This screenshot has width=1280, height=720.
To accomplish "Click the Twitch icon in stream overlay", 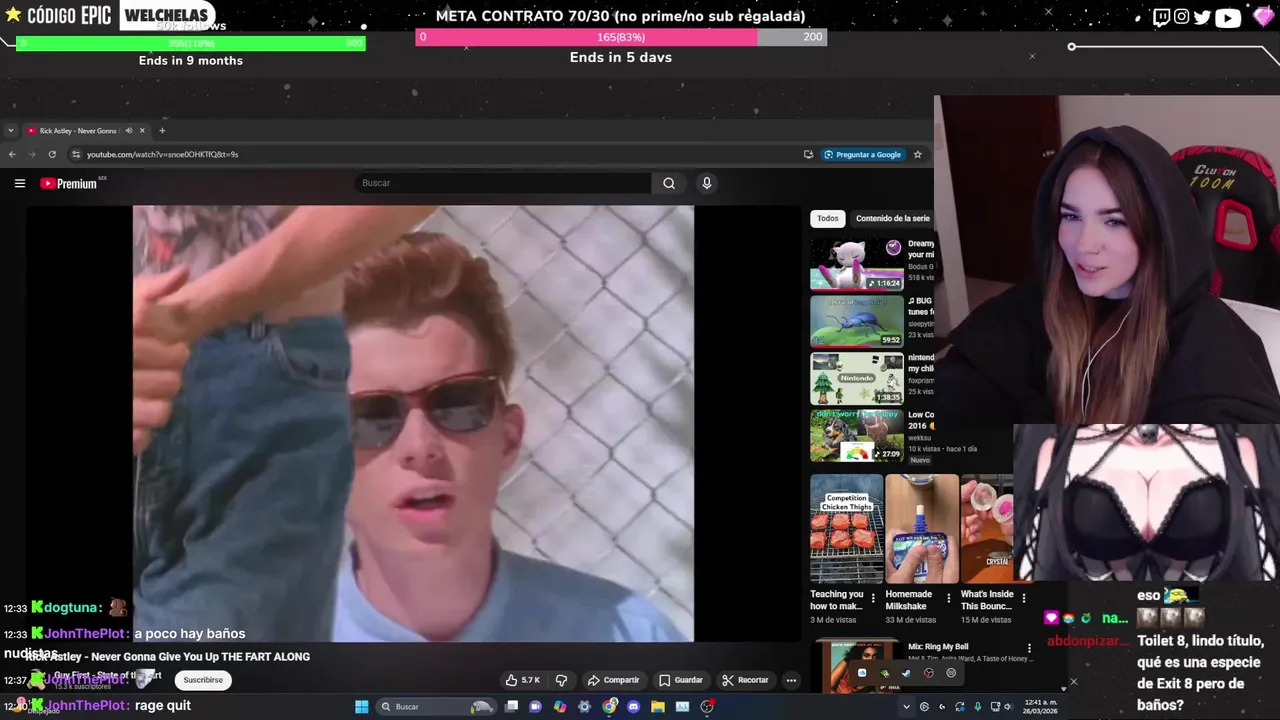I will 1161,17.
